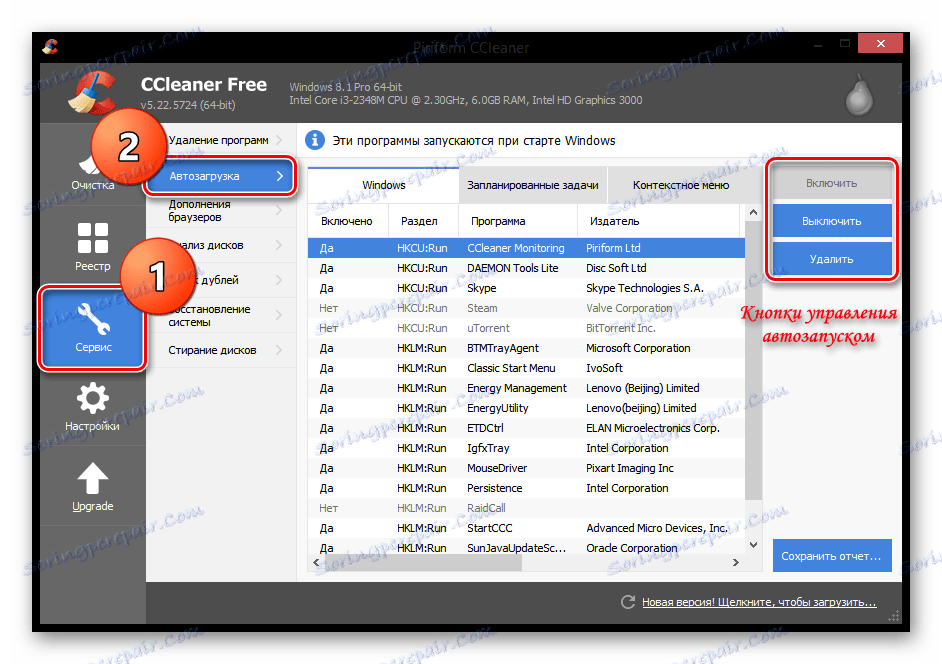The height and width of the screenshot is (664, 942).
Task: Select the DAEMON Tools Lite row
Action: pos(526,268)
